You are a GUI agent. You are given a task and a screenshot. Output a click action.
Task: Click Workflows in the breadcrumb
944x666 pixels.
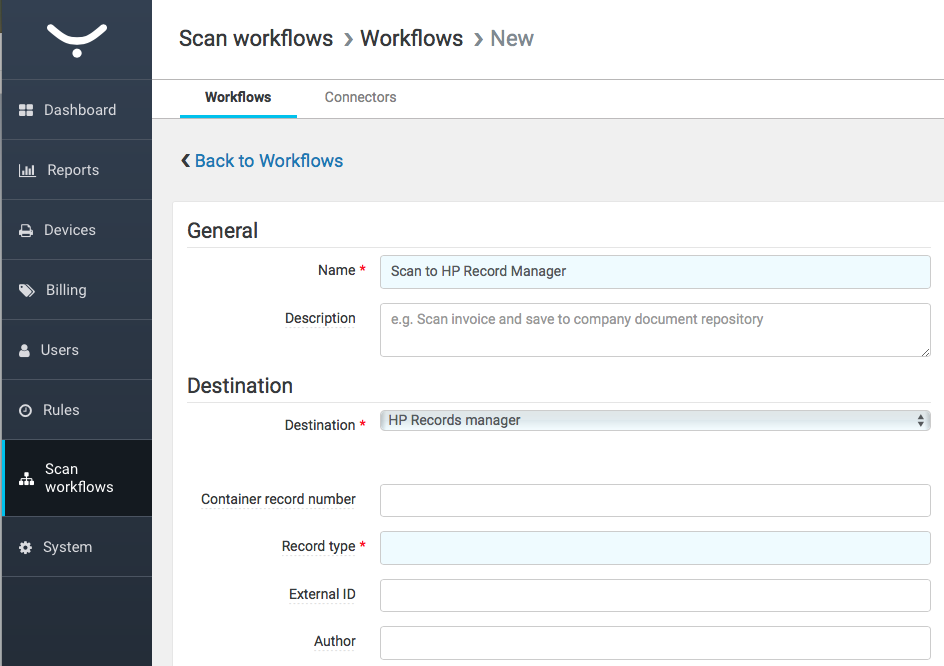coord(411,39)
